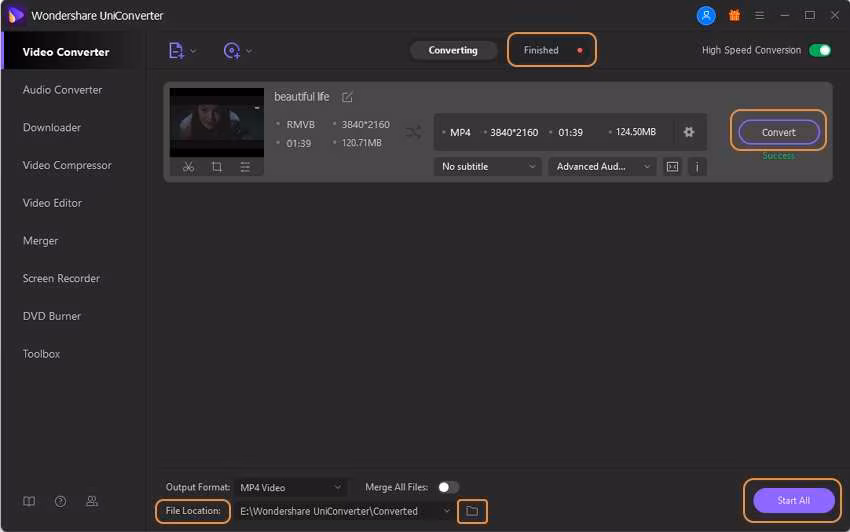Go to Downloader section
The width and height of the screenshot is (850, 532).
coord(52,127)
